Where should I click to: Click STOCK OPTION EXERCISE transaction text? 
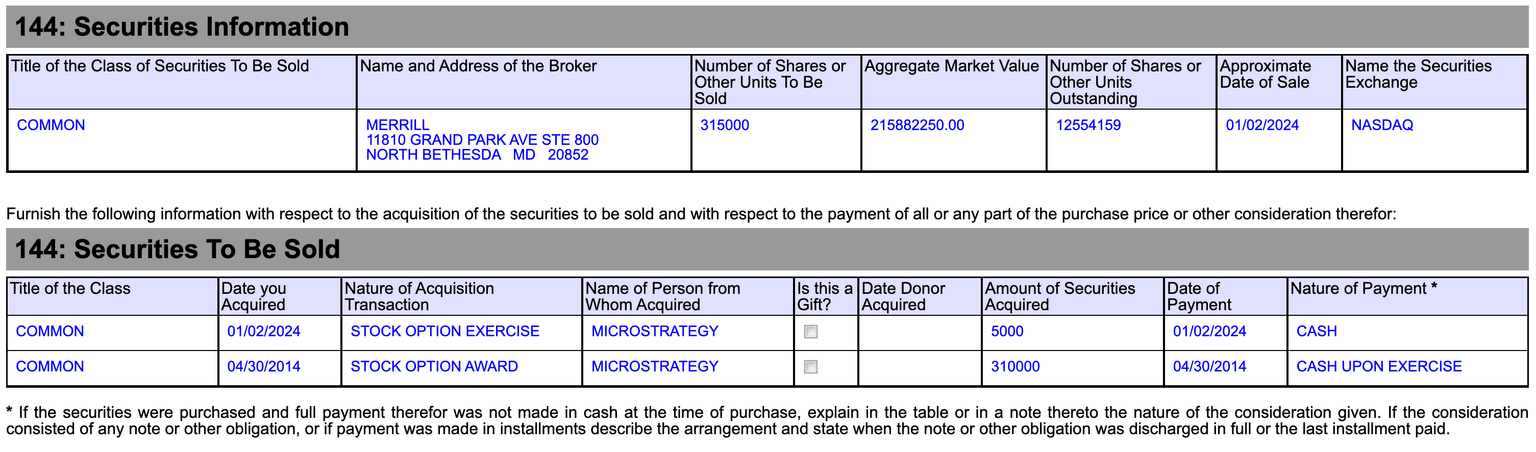(444, 331)
